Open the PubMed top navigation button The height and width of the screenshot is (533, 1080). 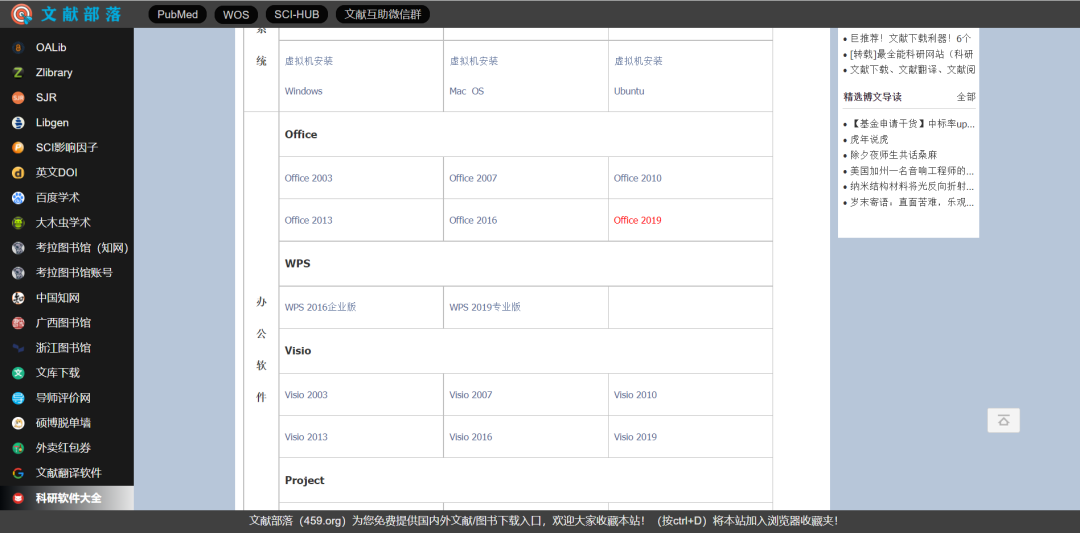[178, 14]
